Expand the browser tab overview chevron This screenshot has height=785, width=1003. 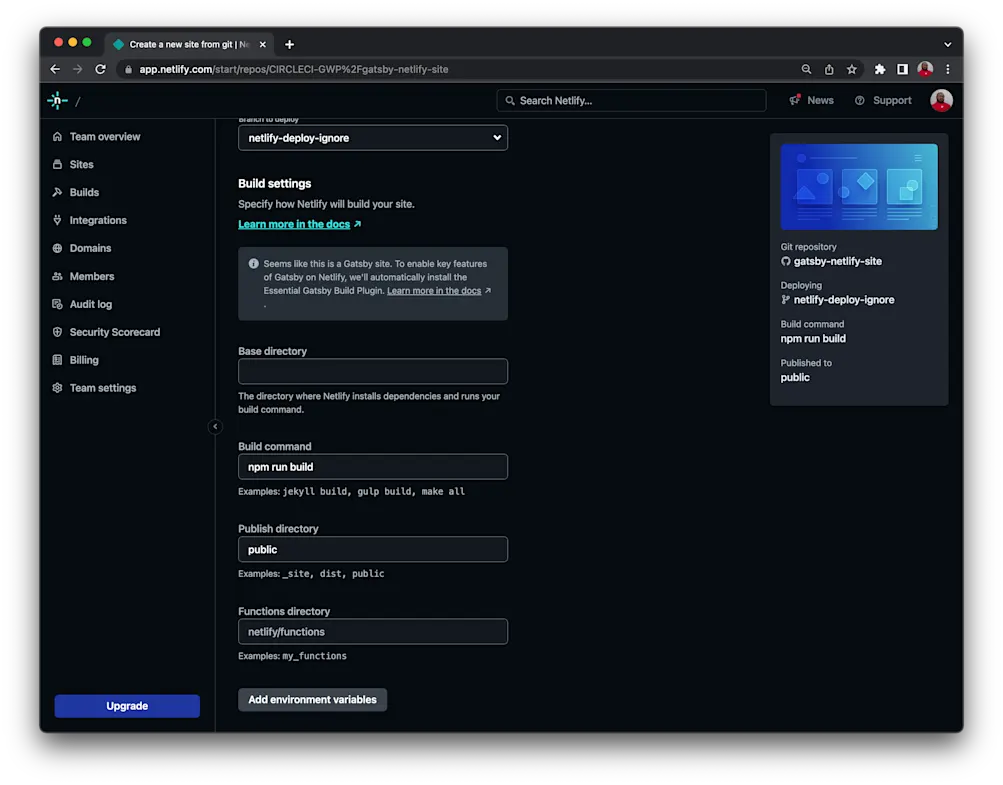[x=946, y=44]
